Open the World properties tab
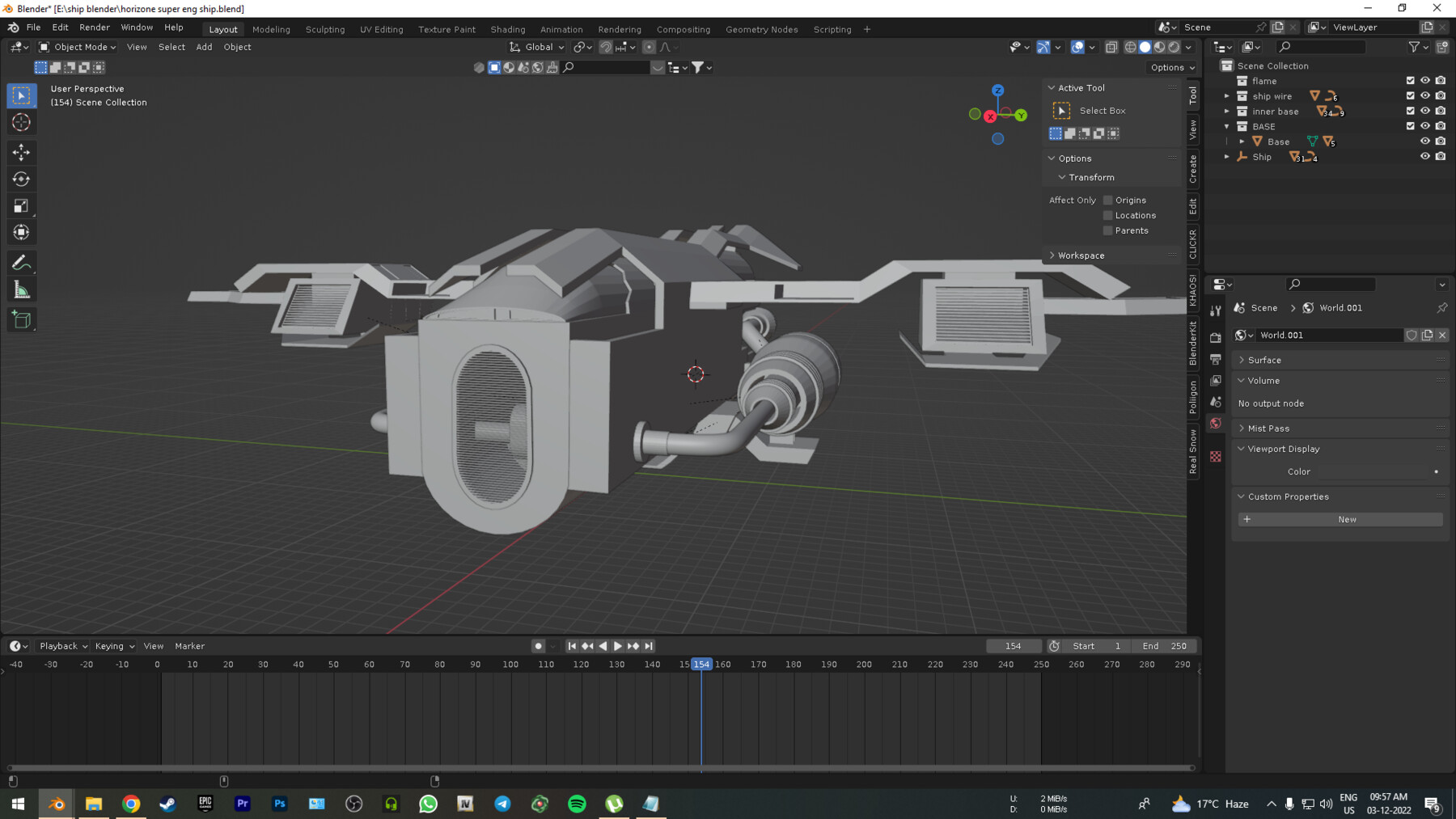The width and height of the screenshot is (1456, 819). [x=1216, y=423]
